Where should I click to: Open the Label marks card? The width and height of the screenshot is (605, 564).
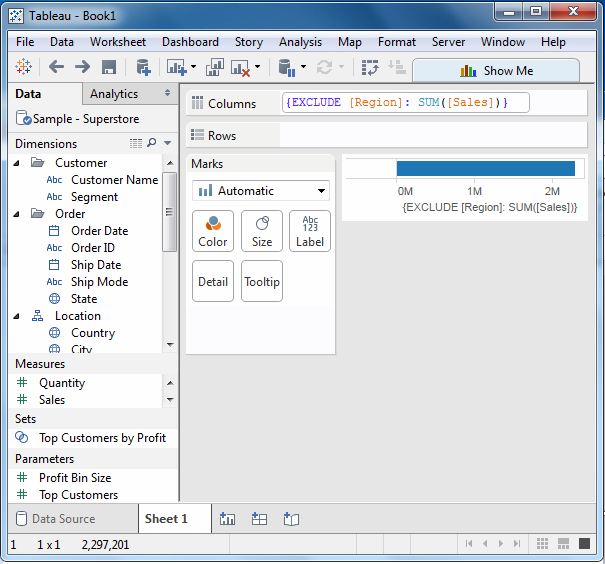point(310,231)
